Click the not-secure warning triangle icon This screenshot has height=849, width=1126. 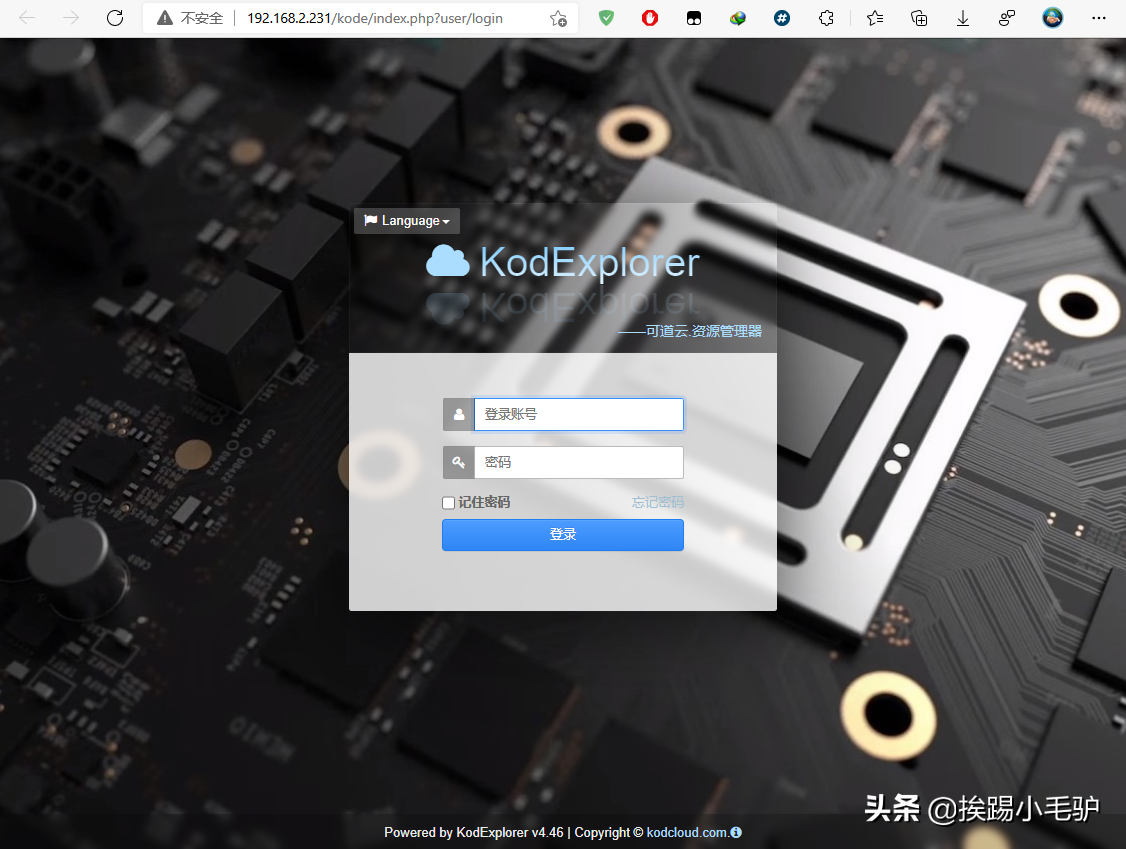click(x=165, y=18)
